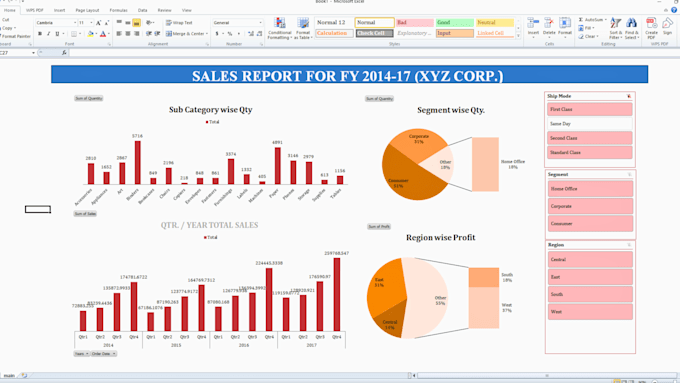Toggle Corporate in Segment slicer
Screen dimensions: 680x383
pos(590,206)
